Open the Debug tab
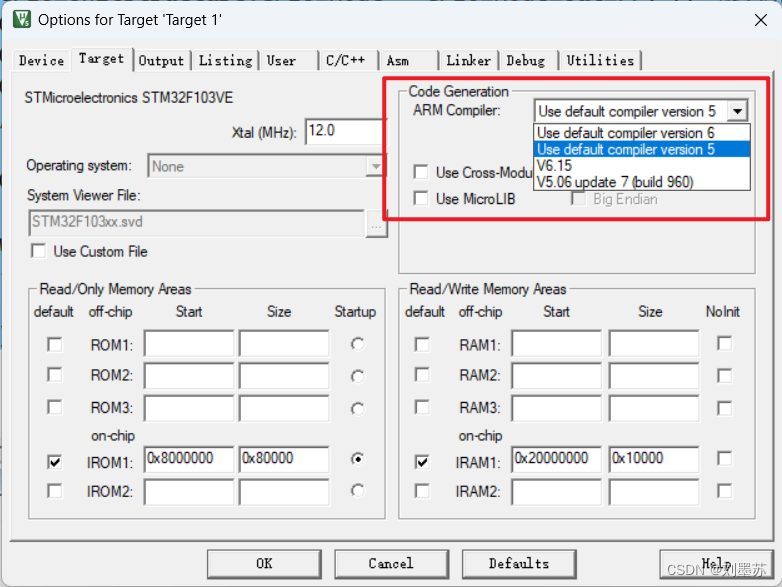Screen dimensions: 782x587 point(526,61)
